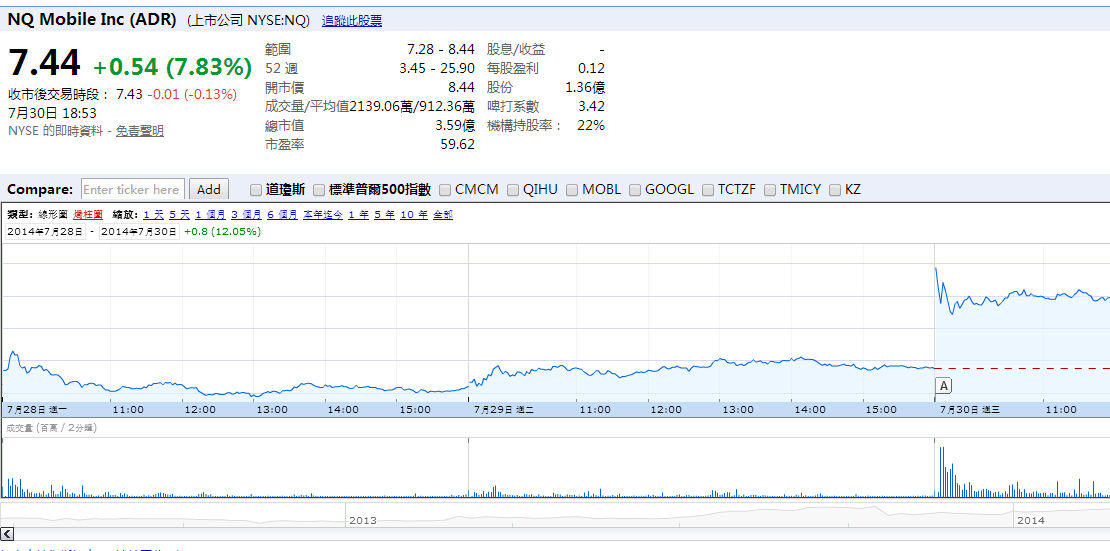Click the 1.36億 shares value
This screenshot has height=551, width=1110.
tap(585, 88)
